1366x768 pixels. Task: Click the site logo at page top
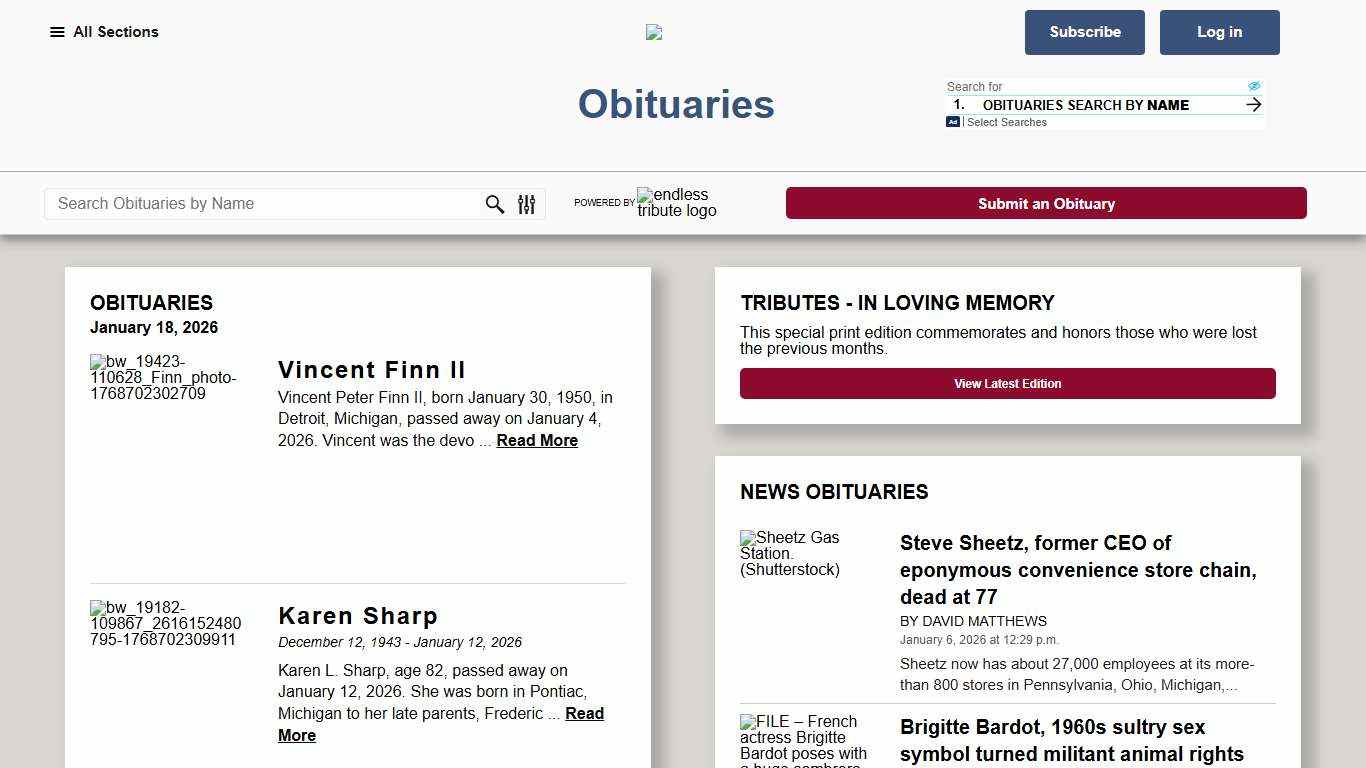654,32
